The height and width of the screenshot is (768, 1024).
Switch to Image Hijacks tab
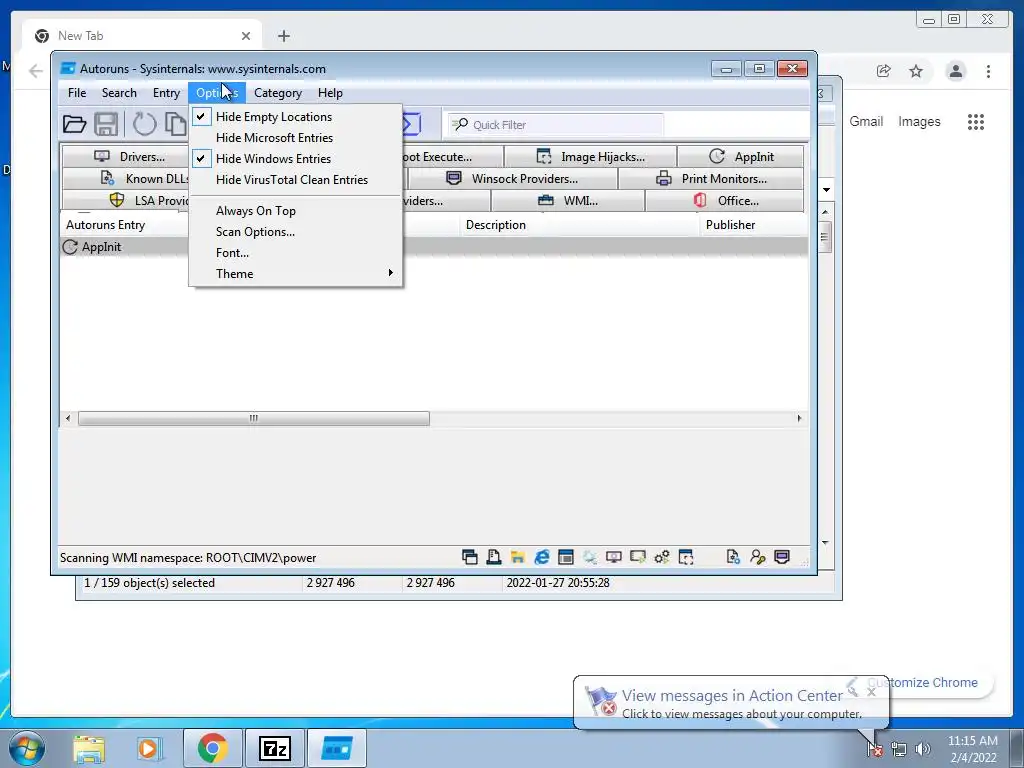pos(590,157)
